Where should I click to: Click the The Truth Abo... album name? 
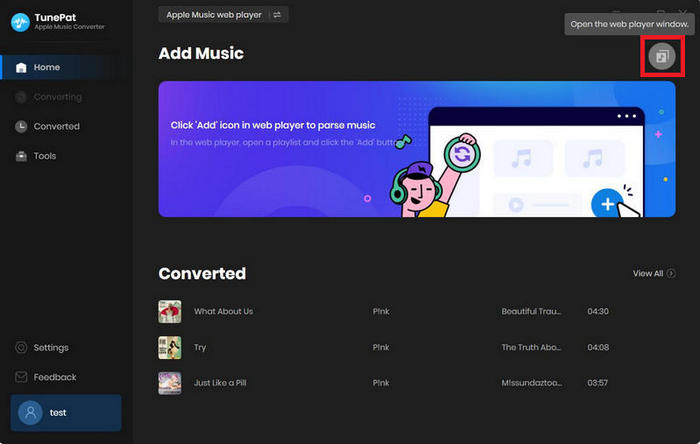(x=531, y=347)
